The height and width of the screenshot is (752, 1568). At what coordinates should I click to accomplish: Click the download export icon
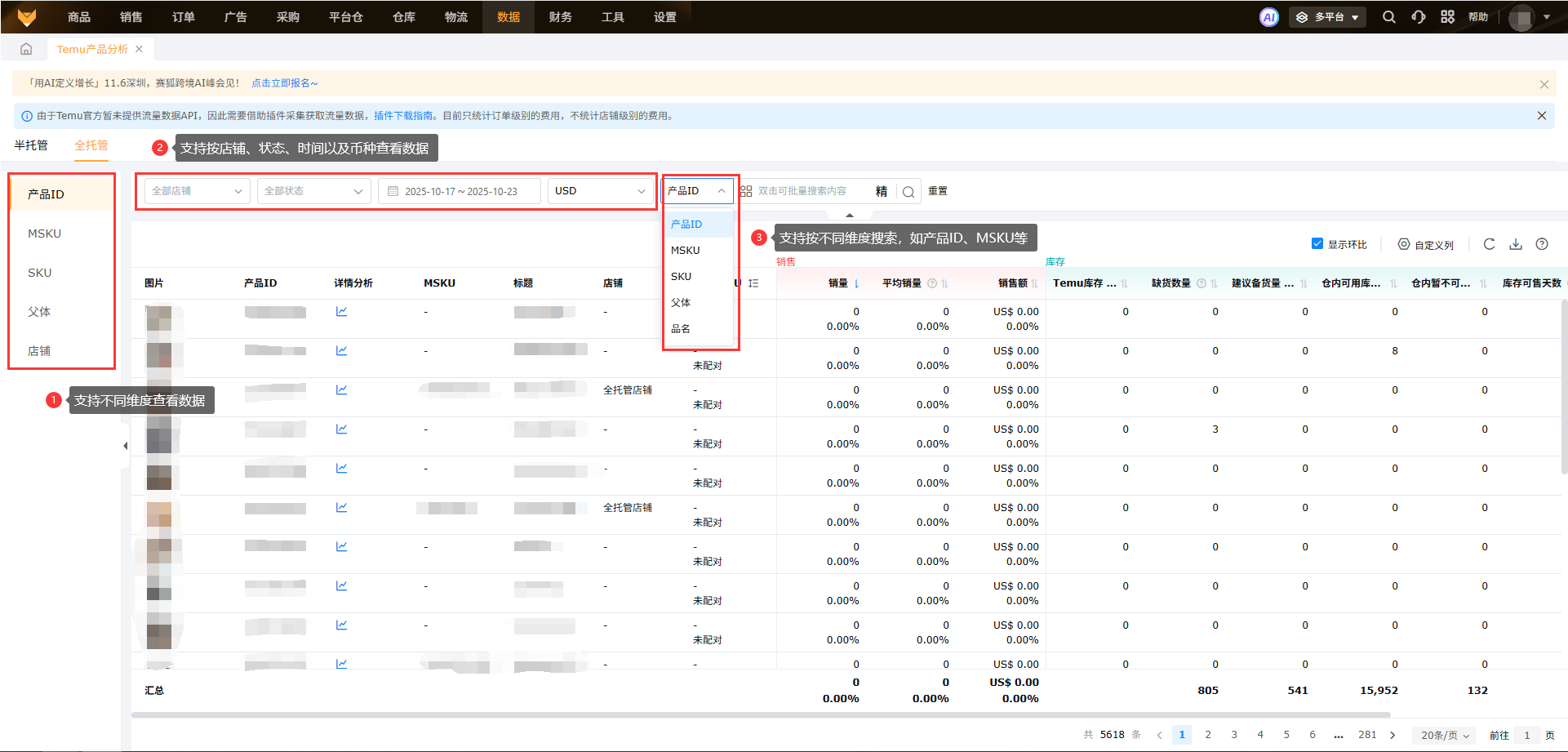(1516, 244)
